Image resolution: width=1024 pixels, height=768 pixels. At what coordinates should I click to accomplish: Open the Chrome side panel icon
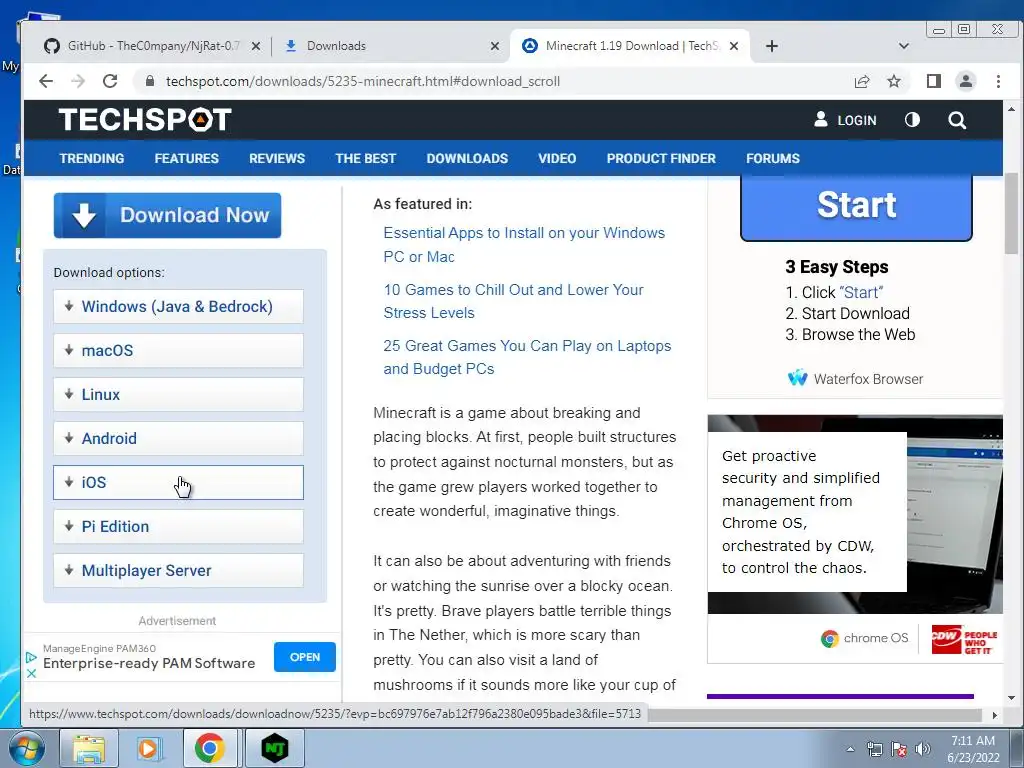934,81
